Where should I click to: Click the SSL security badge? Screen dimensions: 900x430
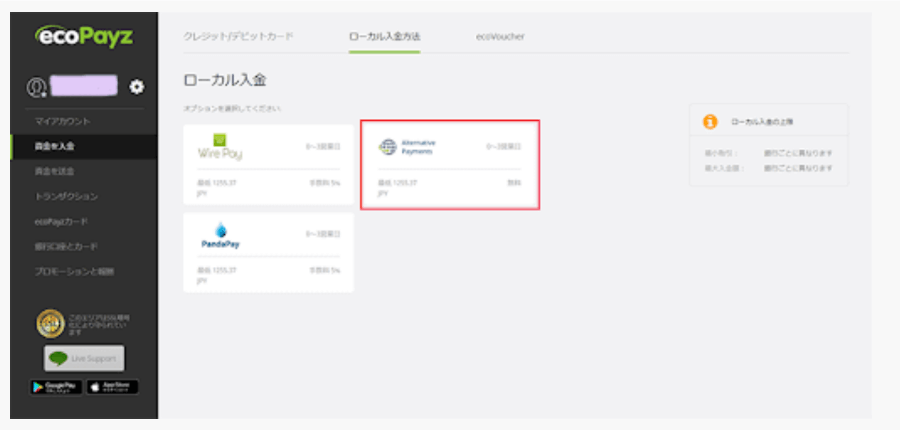[x=51, y=324]
